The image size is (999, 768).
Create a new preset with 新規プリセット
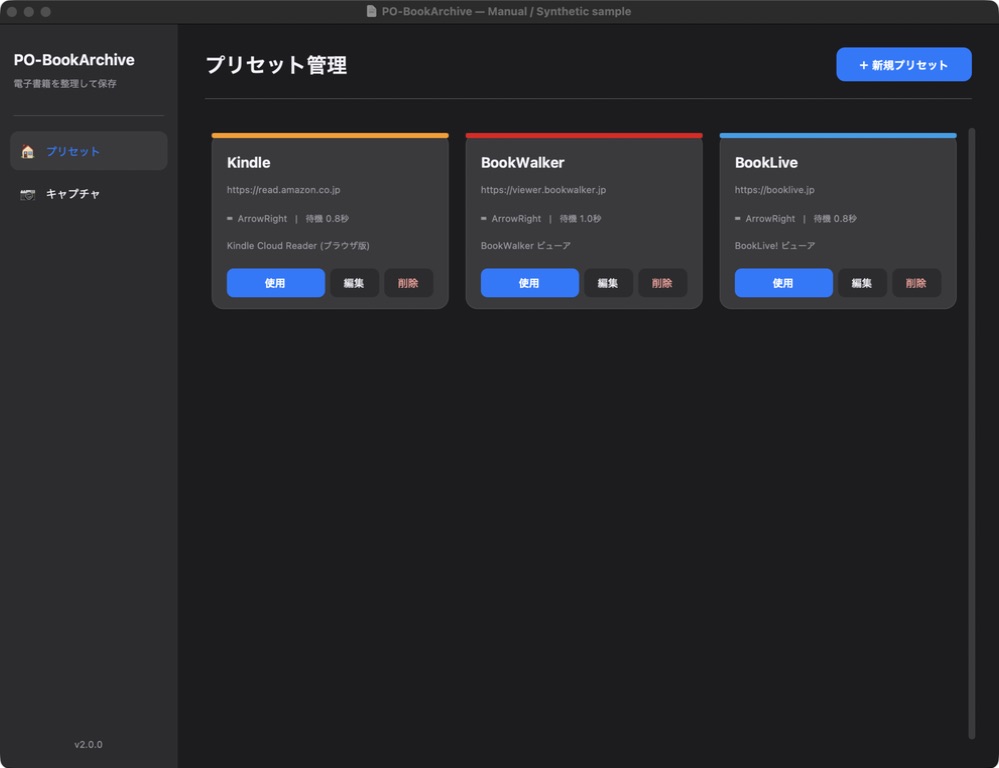(x=903, y=64)
